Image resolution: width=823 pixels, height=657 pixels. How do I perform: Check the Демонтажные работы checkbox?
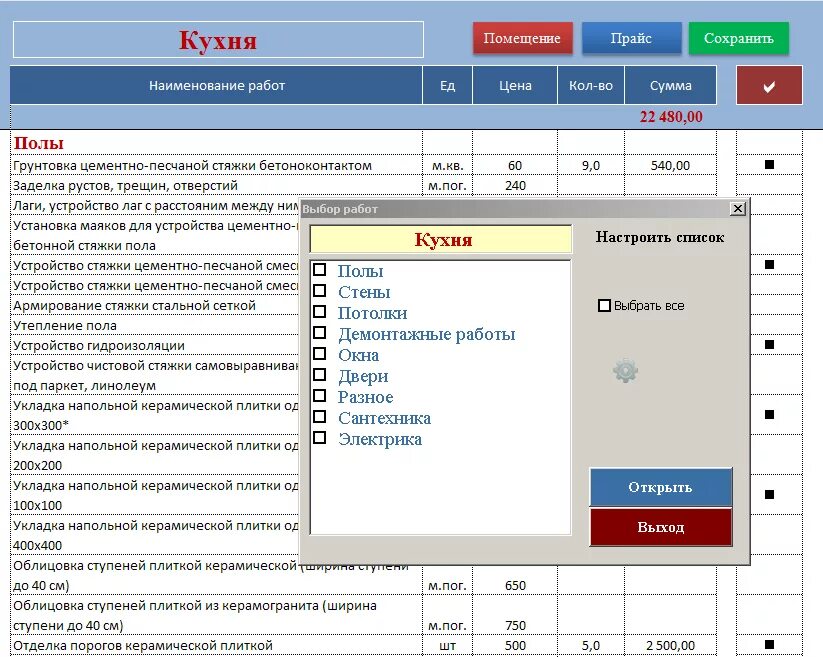tap(320, 333)
